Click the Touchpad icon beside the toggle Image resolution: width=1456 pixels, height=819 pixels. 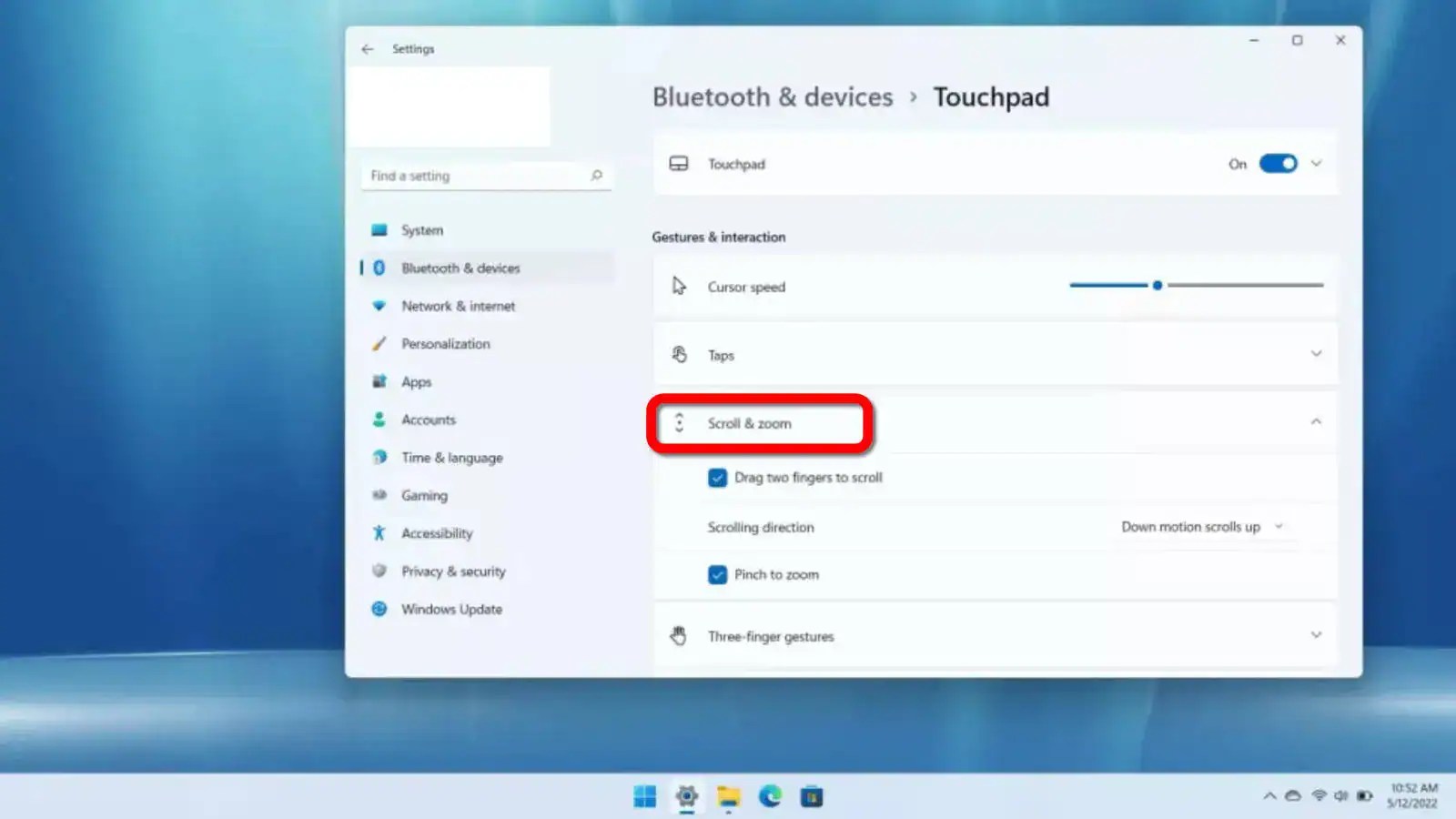(x=680, y=164)
